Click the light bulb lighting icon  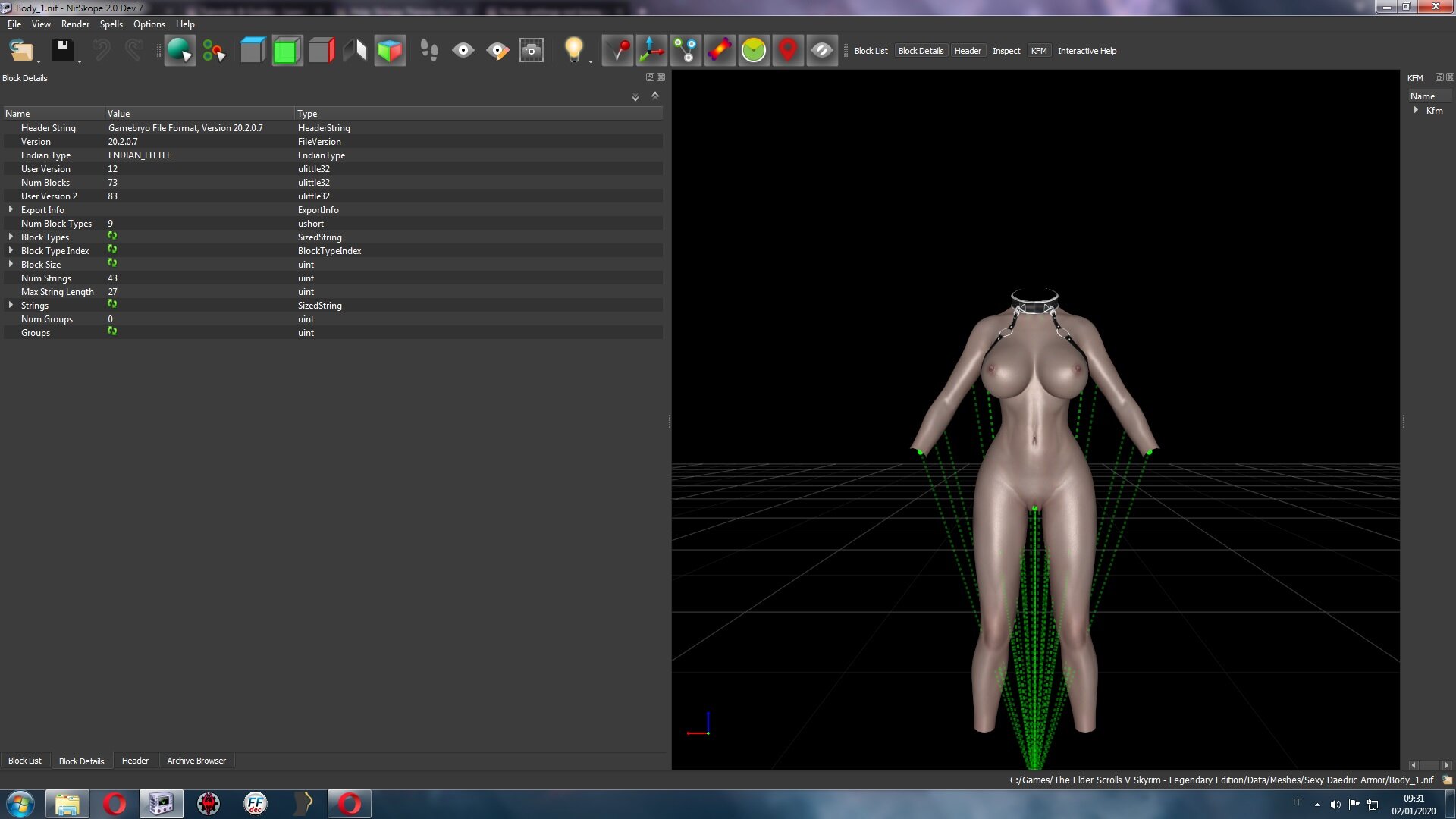pos(573,51)
